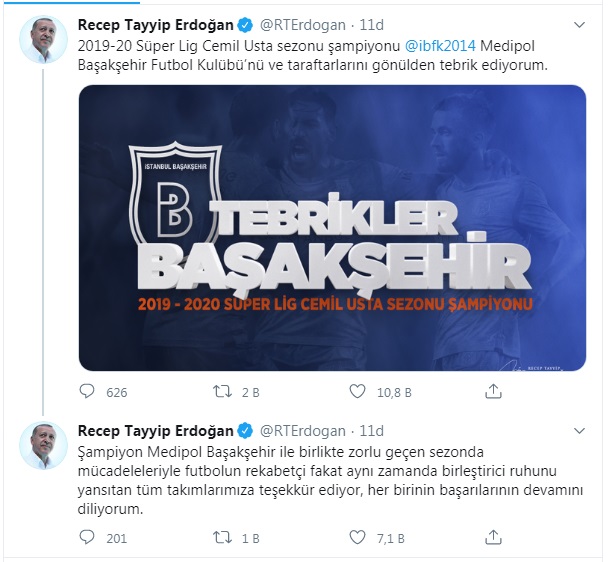
Task: Open Recep Tayyip Erdoğan name on first tweet
Action: [x=155, y=25]
